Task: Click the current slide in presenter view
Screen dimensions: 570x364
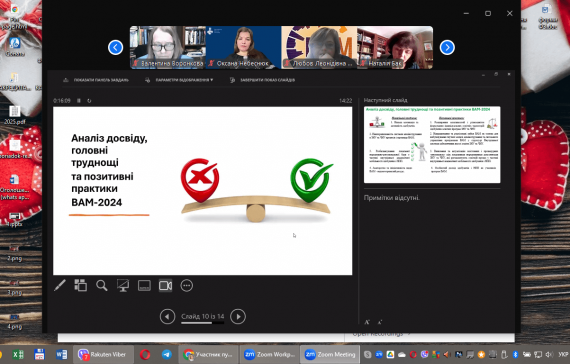Action: point(202,191)
